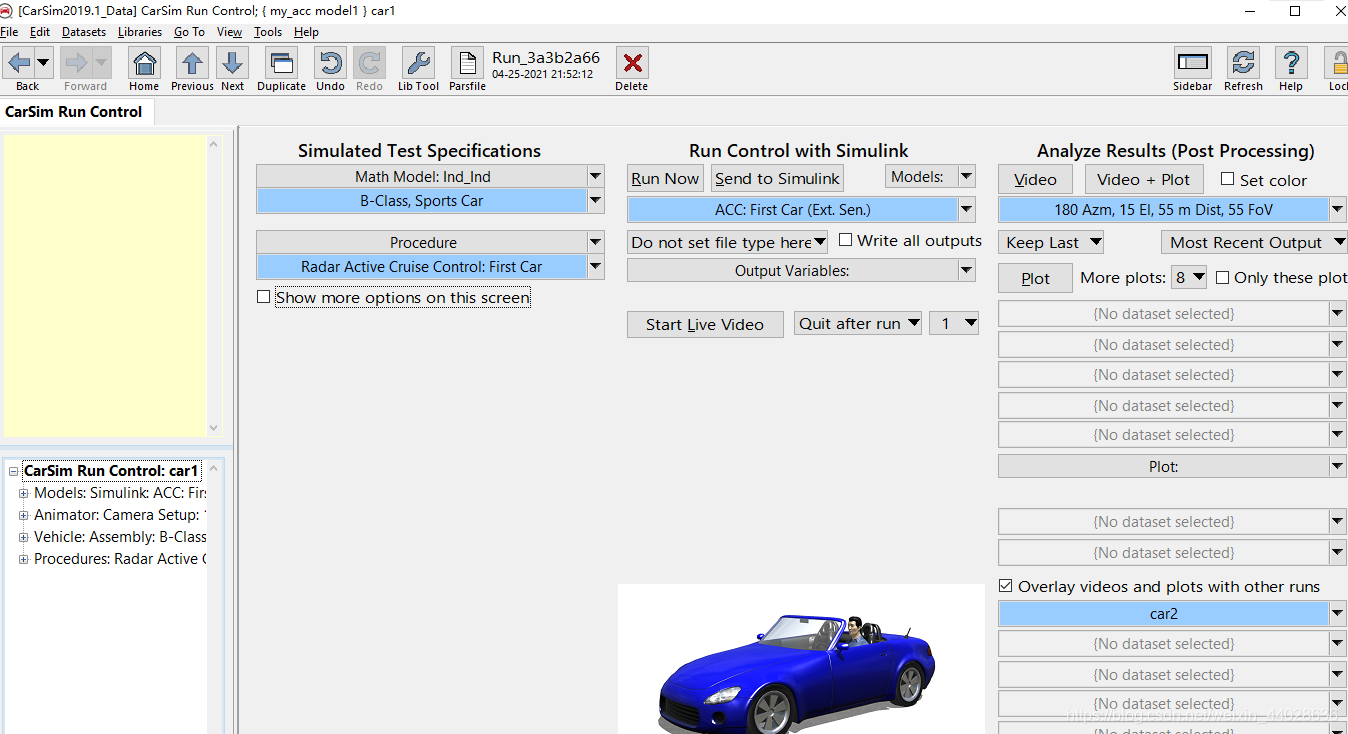Open the Edit menu
This screenshot has height=734, width=1348.
click(x=40, y=32)
